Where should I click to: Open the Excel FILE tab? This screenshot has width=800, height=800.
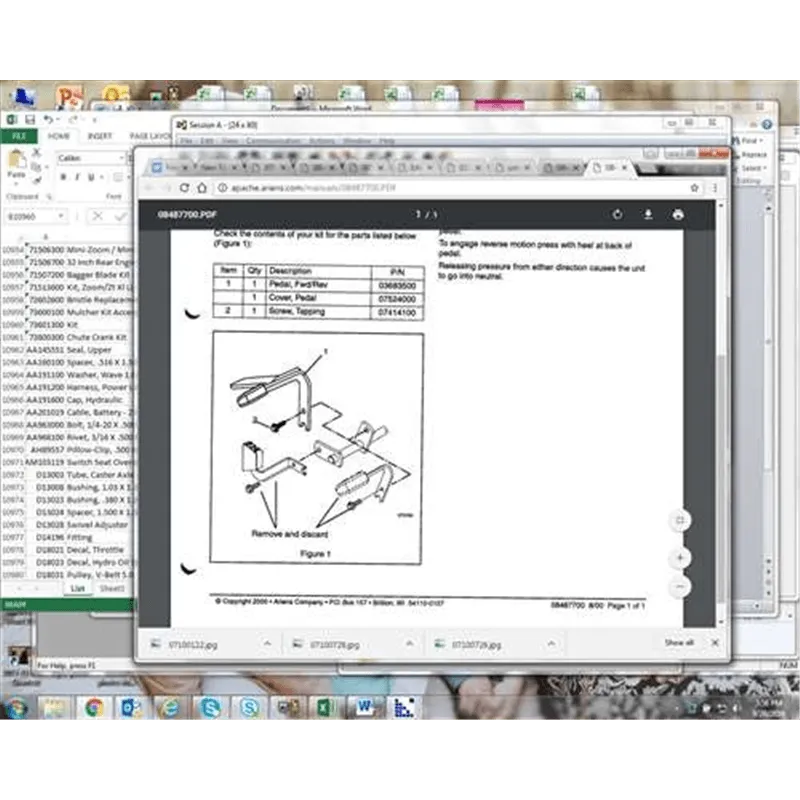pyautogui.click(x=19, y=136)
